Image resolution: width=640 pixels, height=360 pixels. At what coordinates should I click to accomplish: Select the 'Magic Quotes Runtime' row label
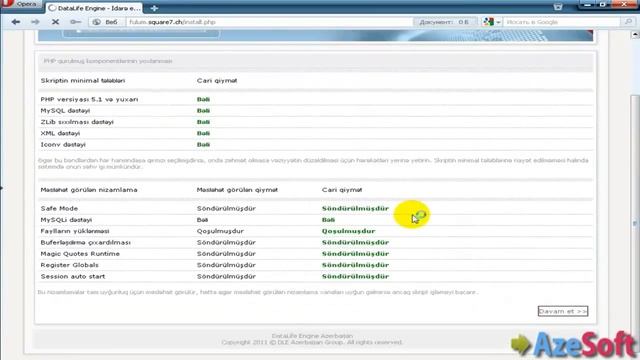[80, 253]
